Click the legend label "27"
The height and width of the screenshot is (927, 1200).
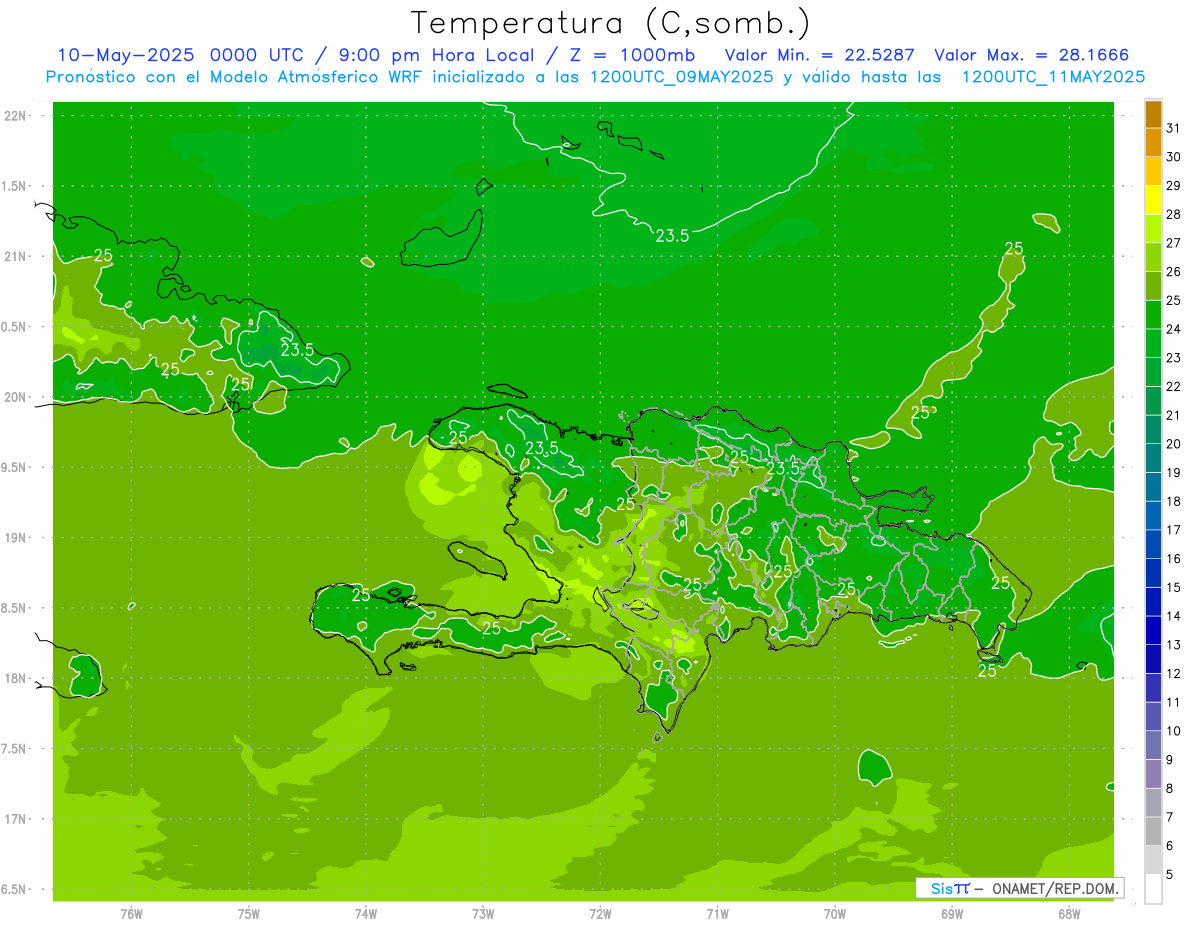click(x=1174, y=243)
